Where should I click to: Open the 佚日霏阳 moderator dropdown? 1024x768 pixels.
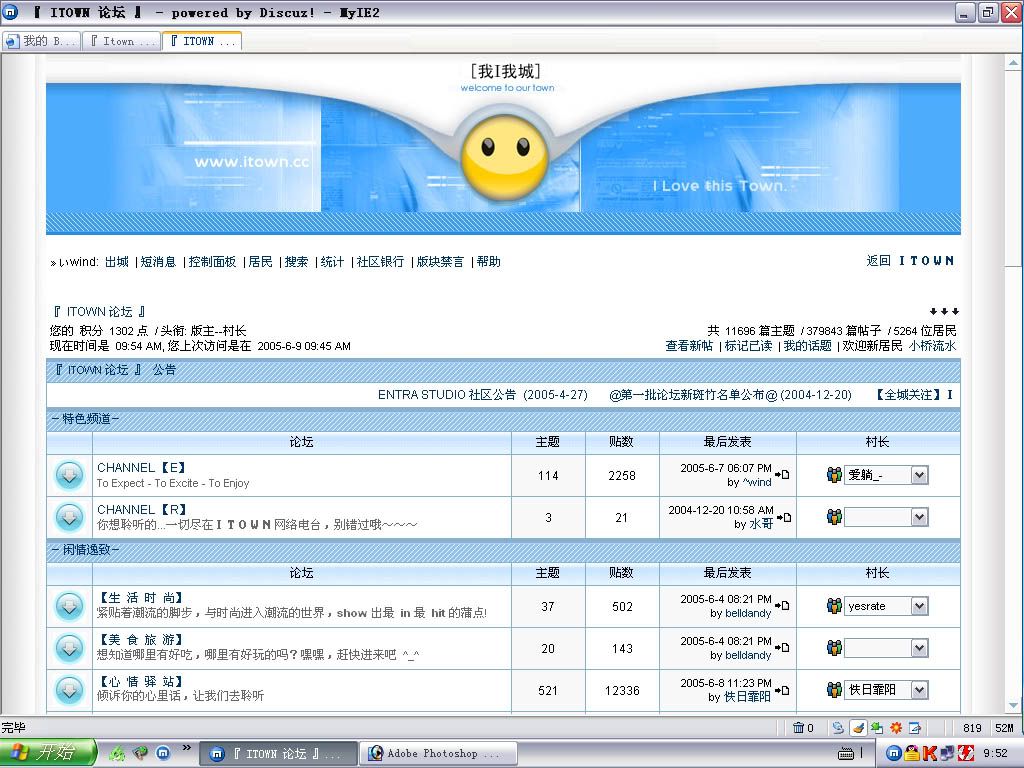[x=920, y=690]
